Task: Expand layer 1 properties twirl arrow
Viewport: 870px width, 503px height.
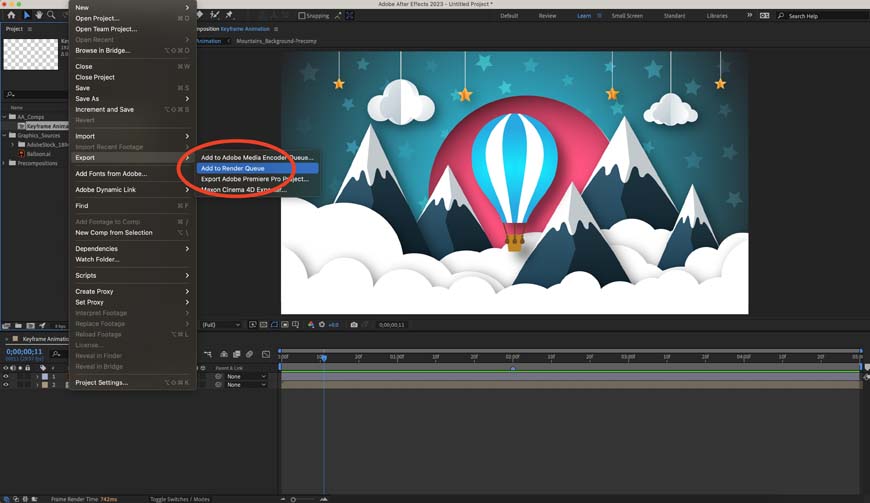Action: 37,376
